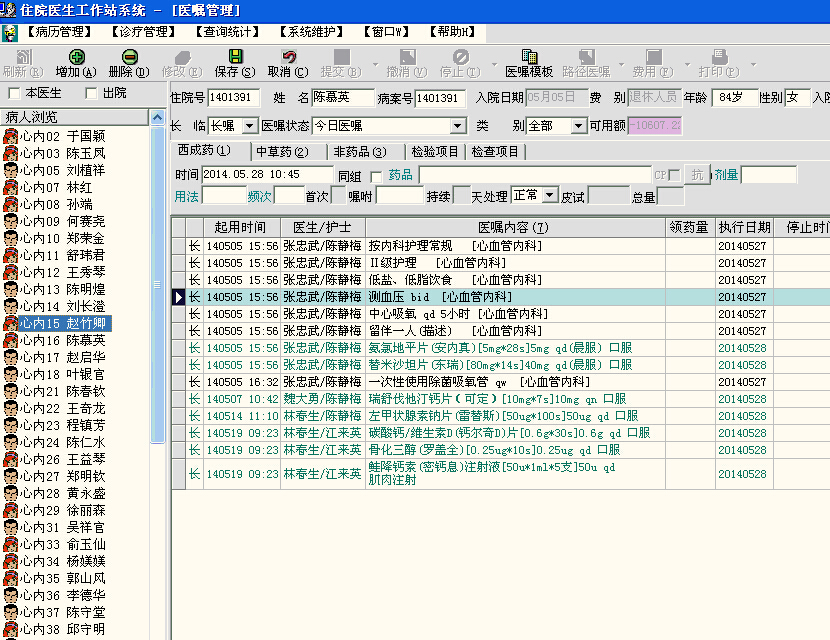Image resolution: width=830 pixels, height=640 pixels.
Task: Open the 诊疗管理 menu
Action: [x=142, y=32]
